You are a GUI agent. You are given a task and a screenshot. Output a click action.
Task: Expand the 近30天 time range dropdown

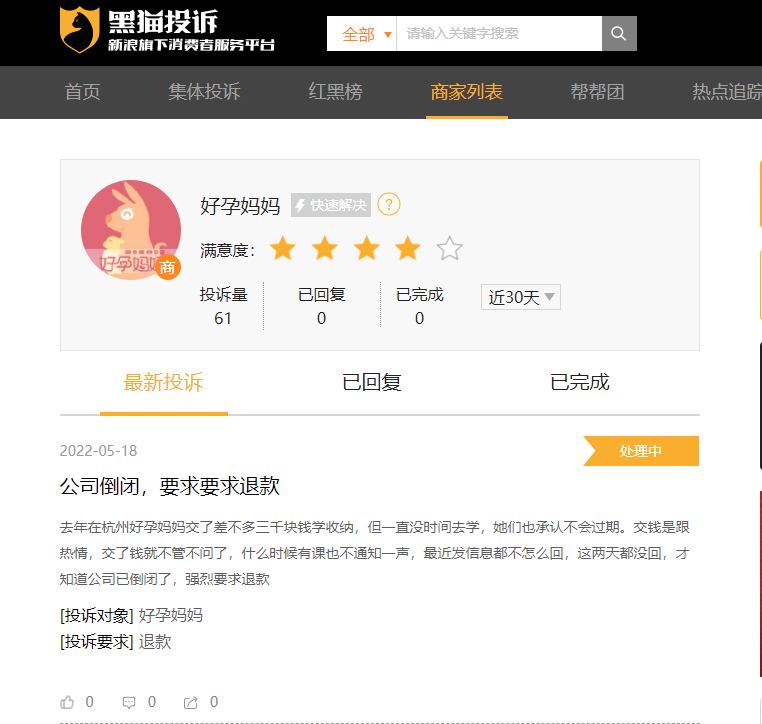point(520,297)
